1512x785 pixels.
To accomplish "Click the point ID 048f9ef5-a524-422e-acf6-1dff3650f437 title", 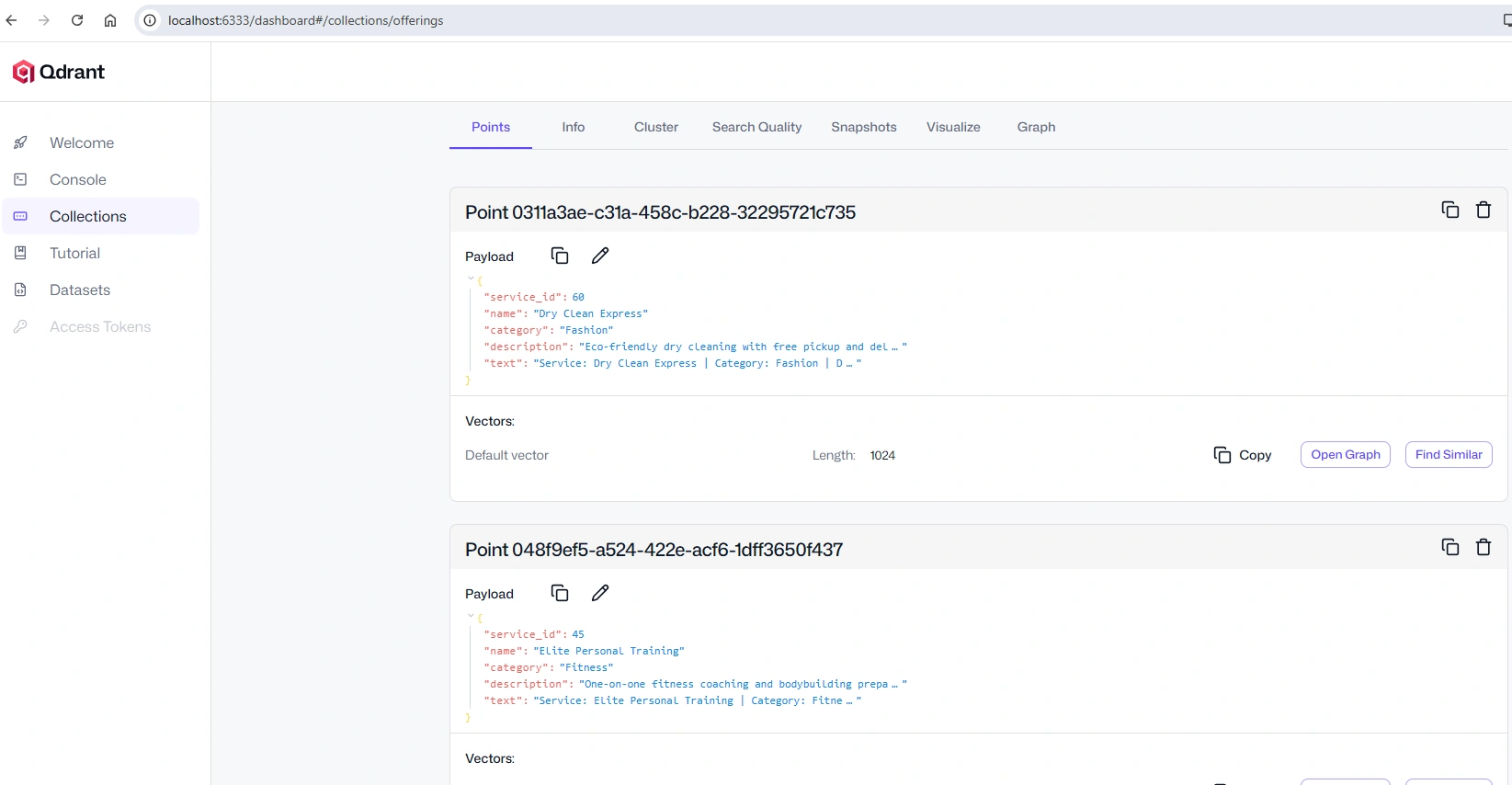I will click(654, 550).
